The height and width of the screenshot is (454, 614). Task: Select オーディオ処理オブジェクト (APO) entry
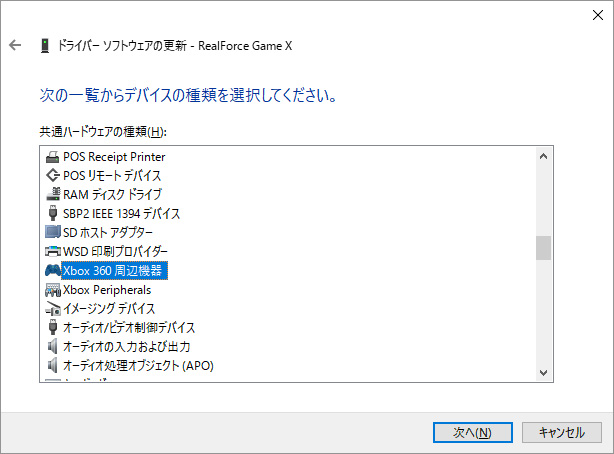point(138,365)
